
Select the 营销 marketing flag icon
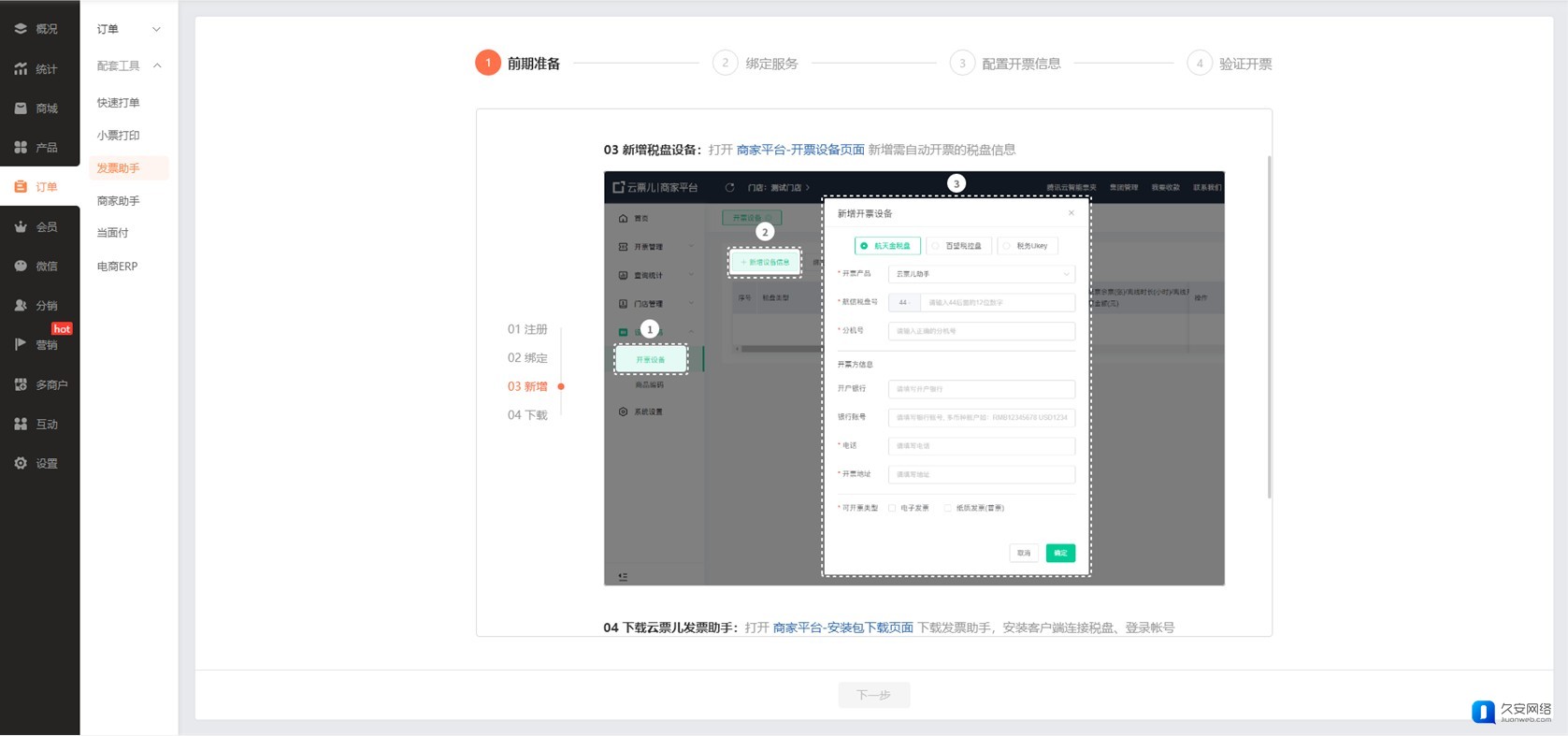(21, 345)
